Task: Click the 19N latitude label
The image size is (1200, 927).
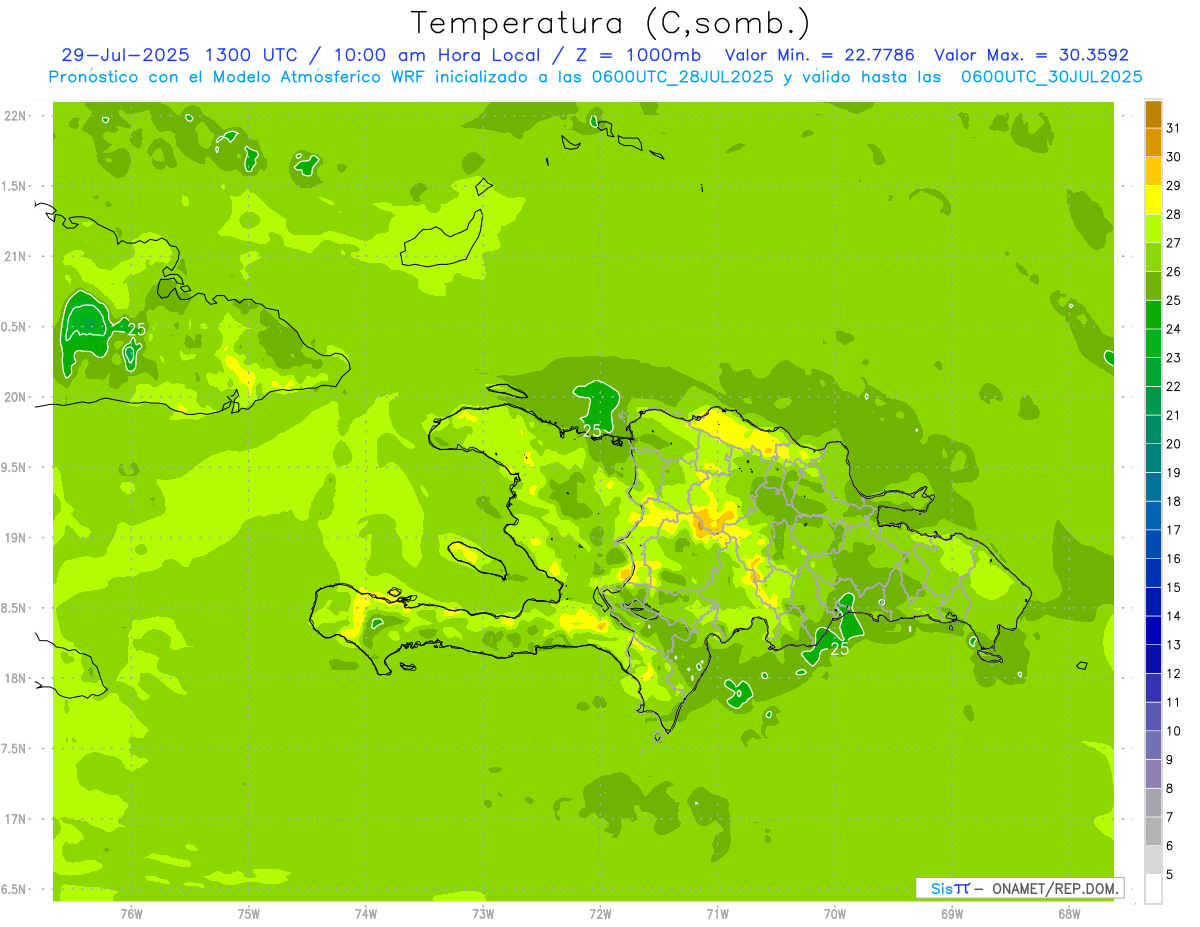Action: [x=17, y=538]
